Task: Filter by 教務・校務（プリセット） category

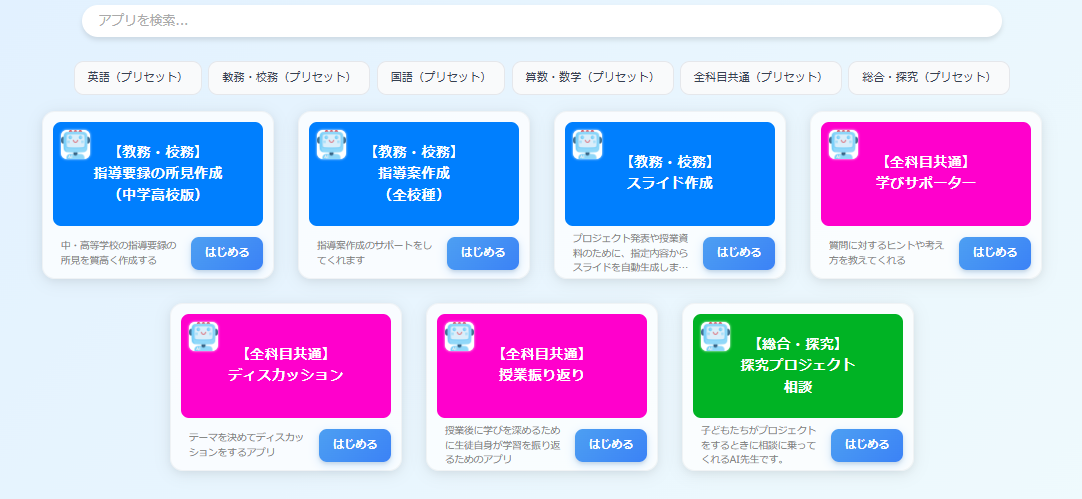Action: [x=289, y=78]
